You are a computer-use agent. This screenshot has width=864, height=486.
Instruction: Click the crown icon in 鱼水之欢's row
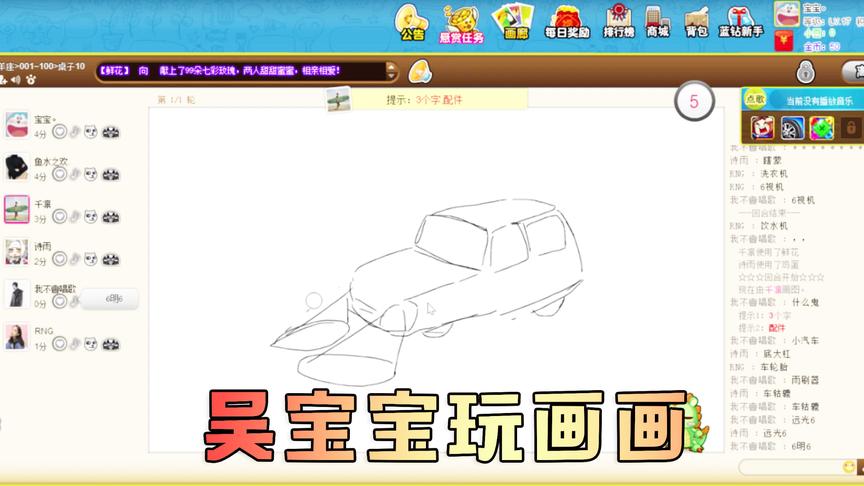(111, 175)
